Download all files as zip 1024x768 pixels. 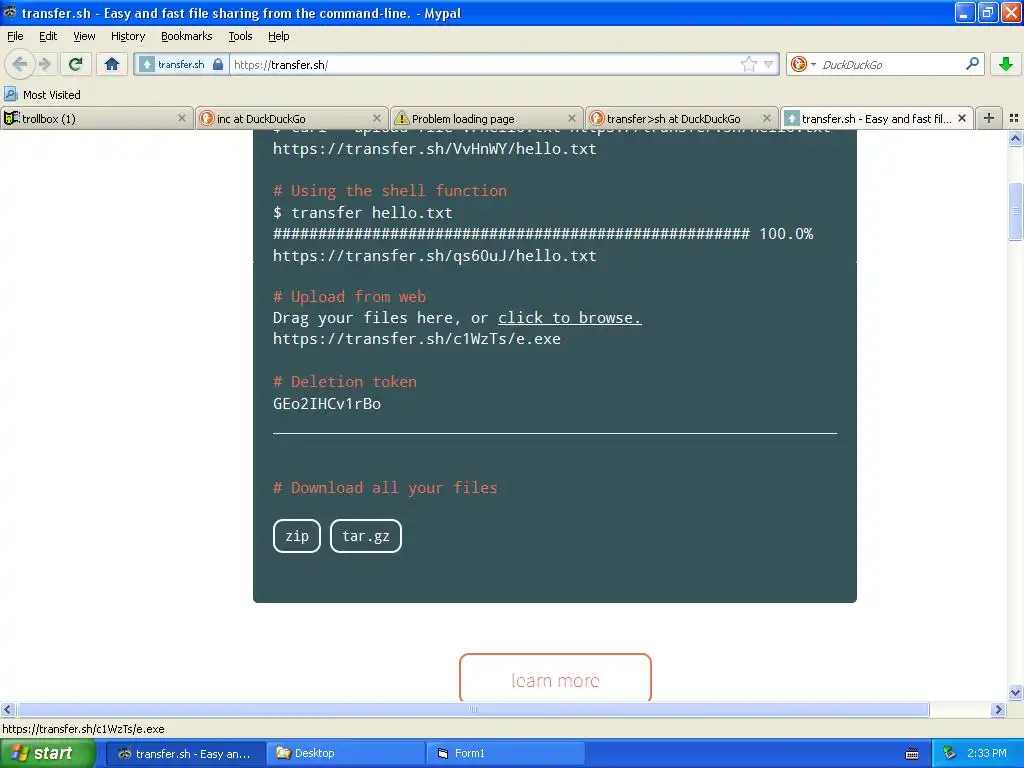tap(296, 536)
